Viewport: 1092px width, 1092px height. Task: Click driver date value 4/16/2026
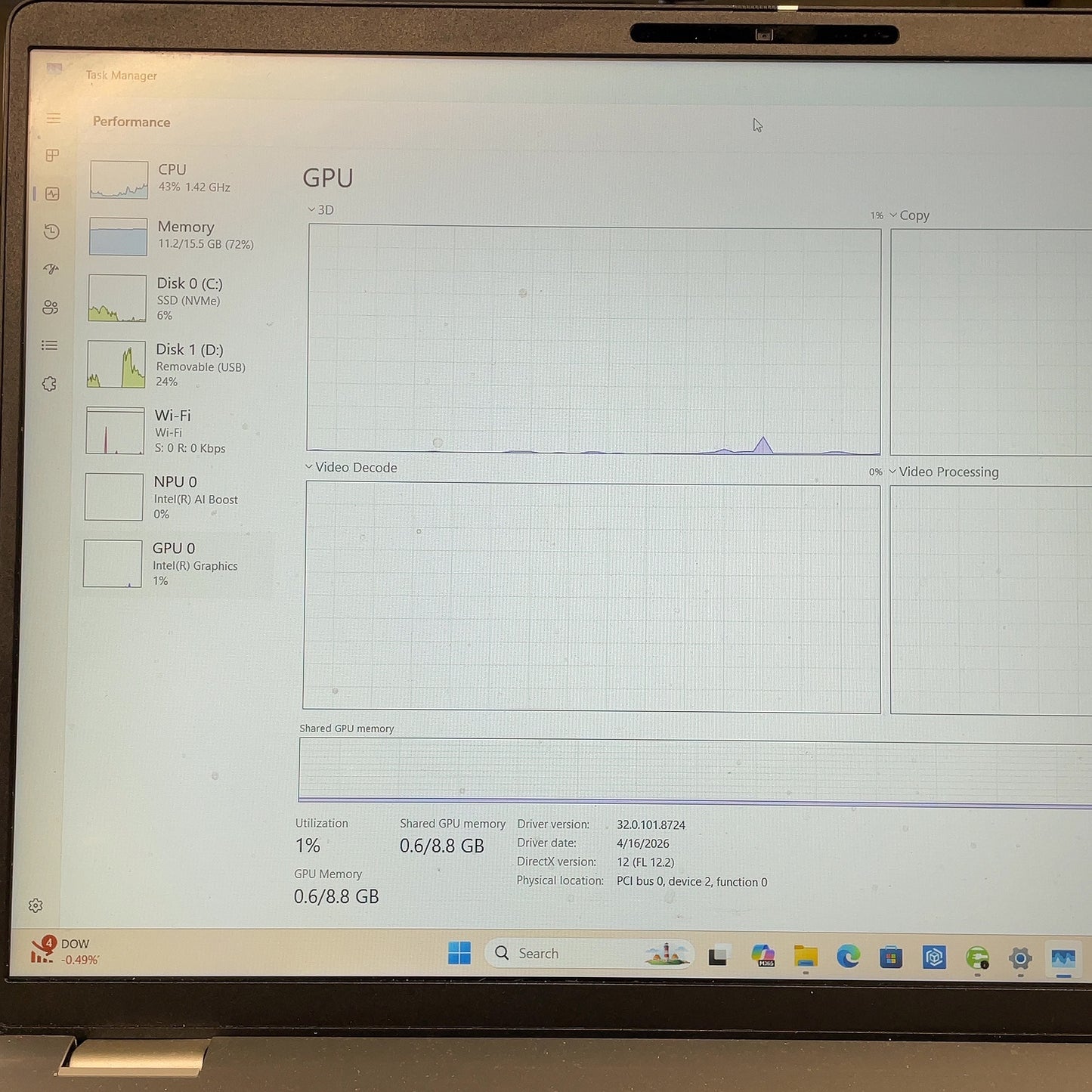(643, 843)
